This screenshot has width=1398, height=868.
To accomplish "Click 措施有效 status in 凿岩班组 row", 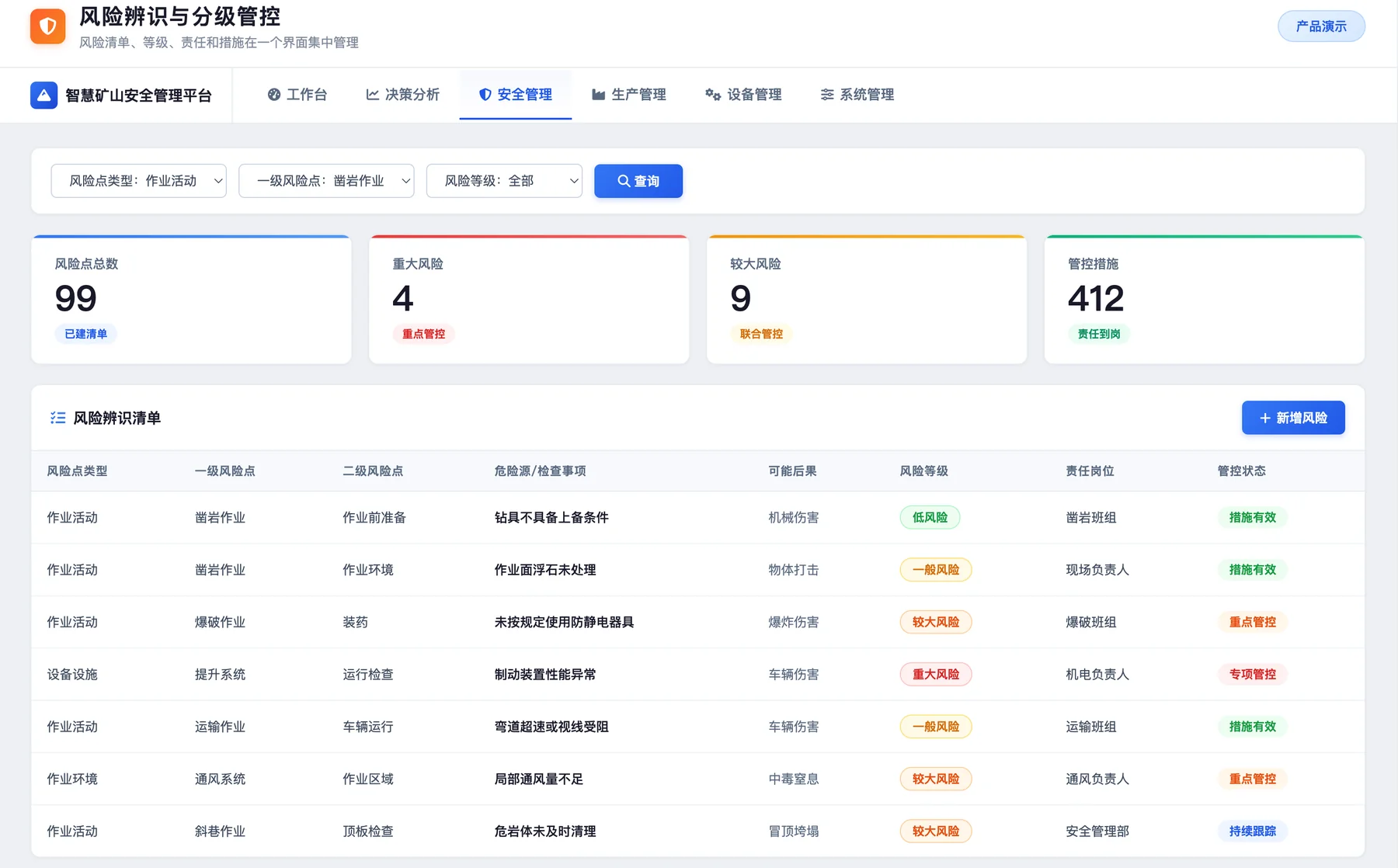I will coord(1253,518).
